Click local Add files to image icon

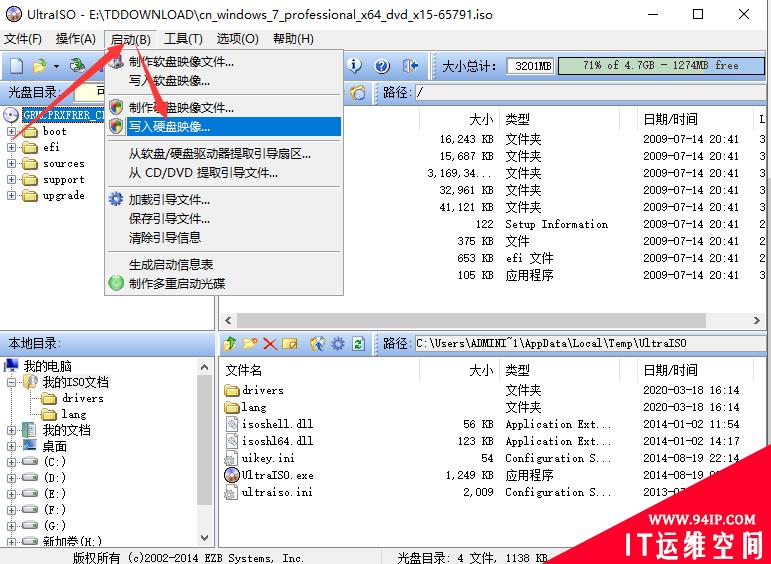[x=317, y=343]
